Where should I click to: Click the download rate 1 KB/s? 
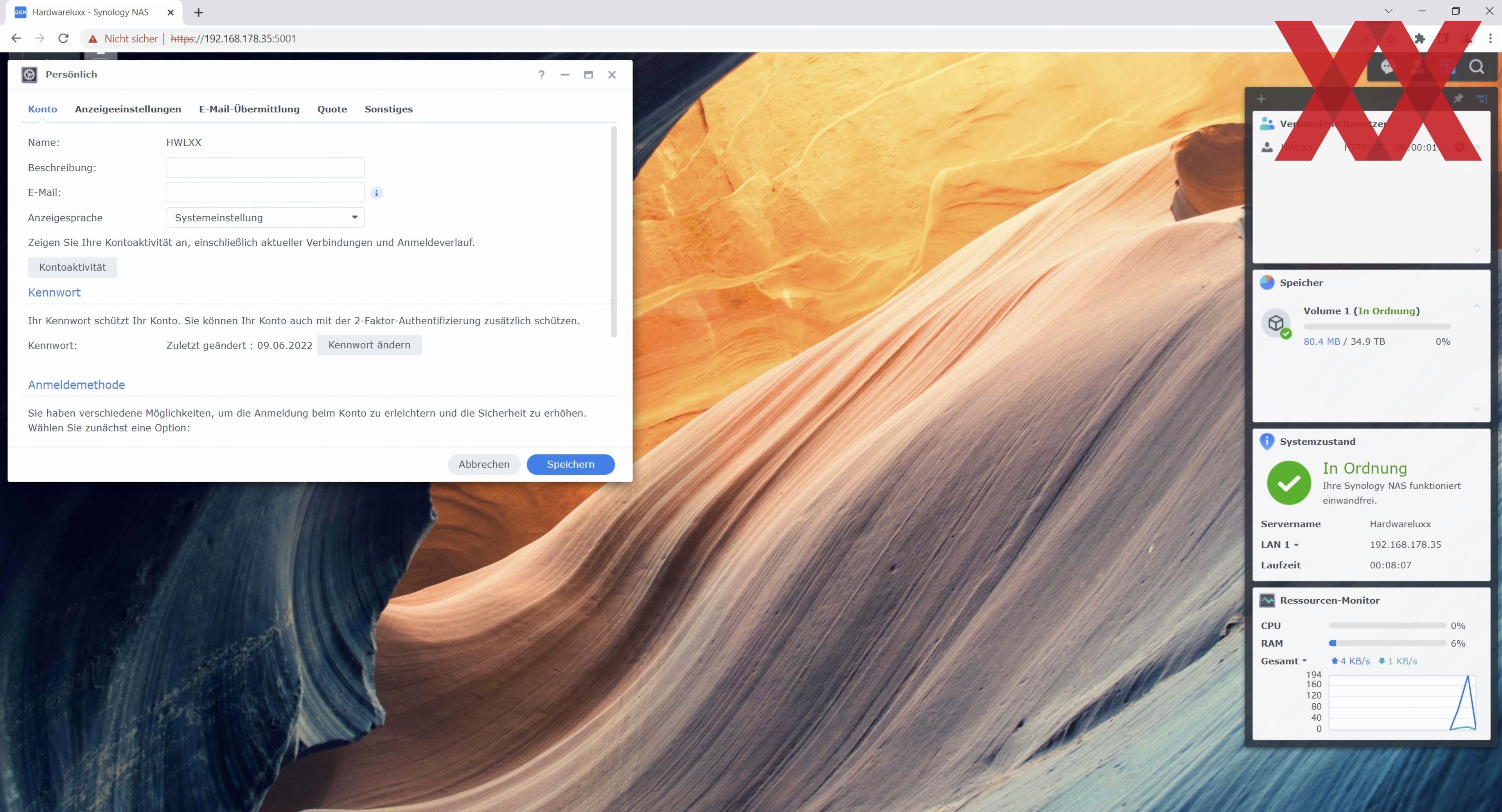coord(1398,661)
